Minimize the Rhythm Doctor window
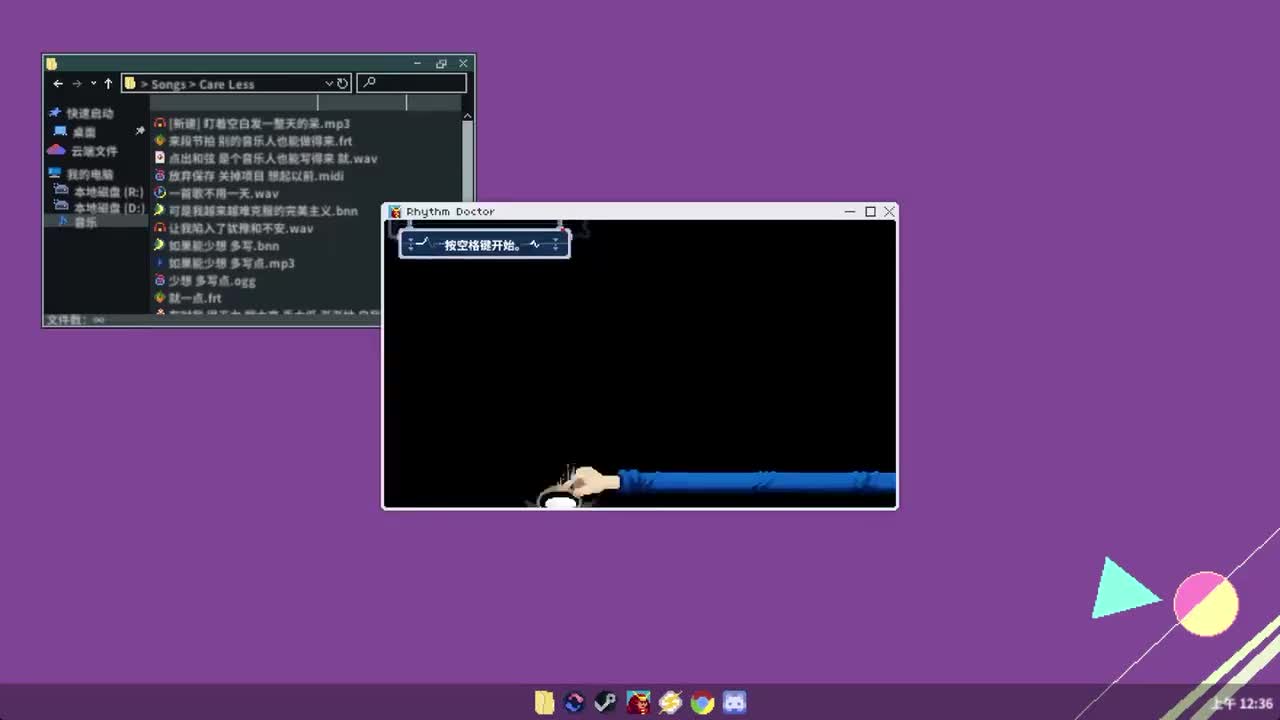This screenshot has height=720, width=1280. point(850,212)
